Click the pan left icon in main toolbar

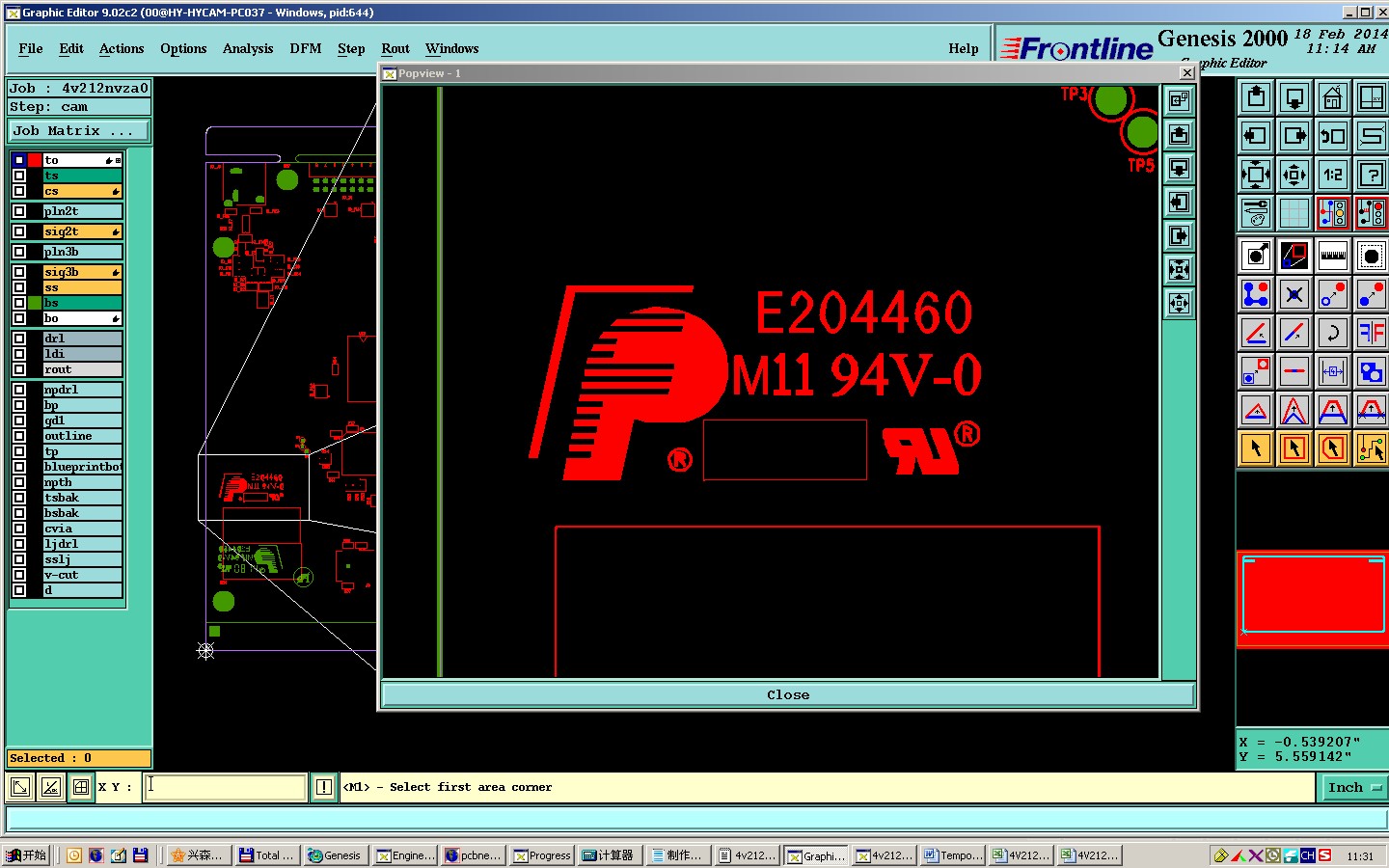coord(1256,136)
